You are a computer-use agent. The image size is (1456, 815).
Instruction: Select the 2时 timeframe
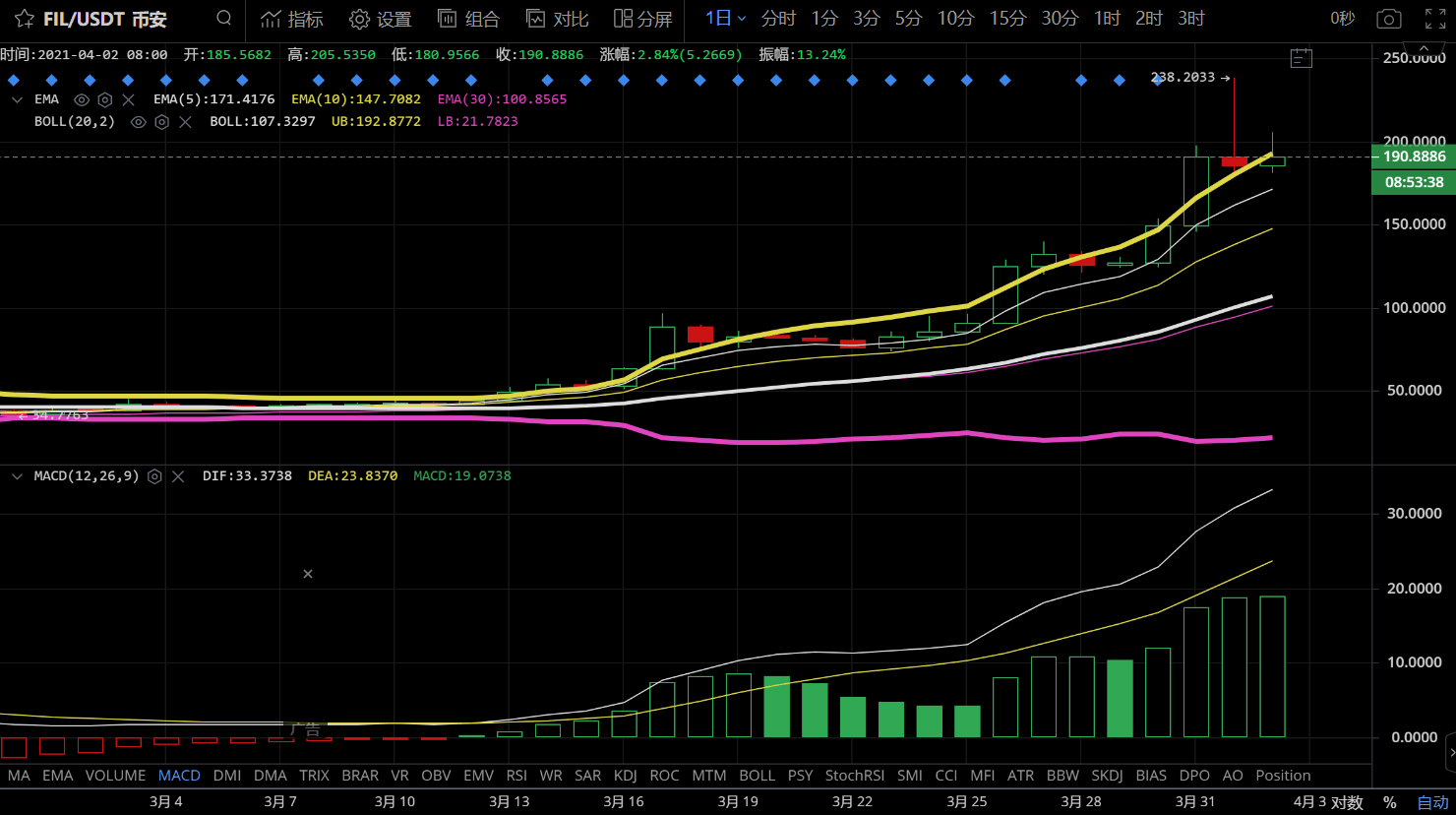click(1149, 19)
